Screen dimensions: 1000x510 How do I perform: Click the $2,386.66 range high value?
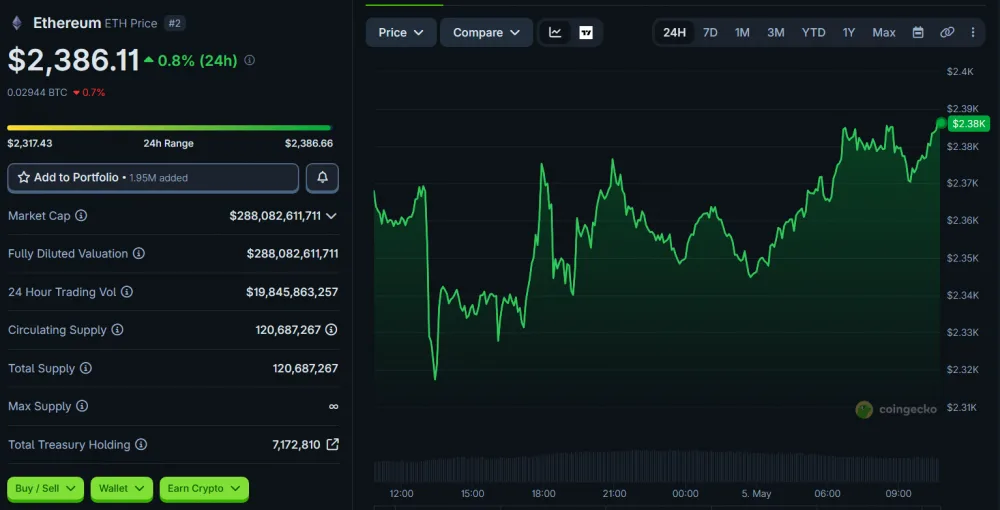(x=309, y=143)
